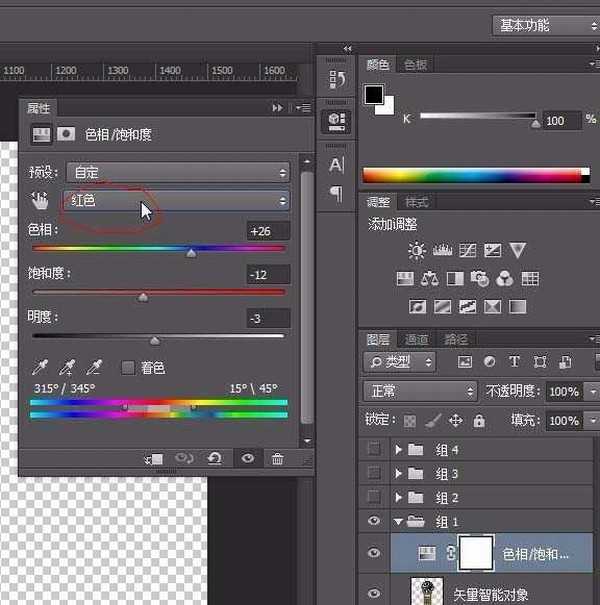Pick the add-to-sample eyedropper

(68, 368)
